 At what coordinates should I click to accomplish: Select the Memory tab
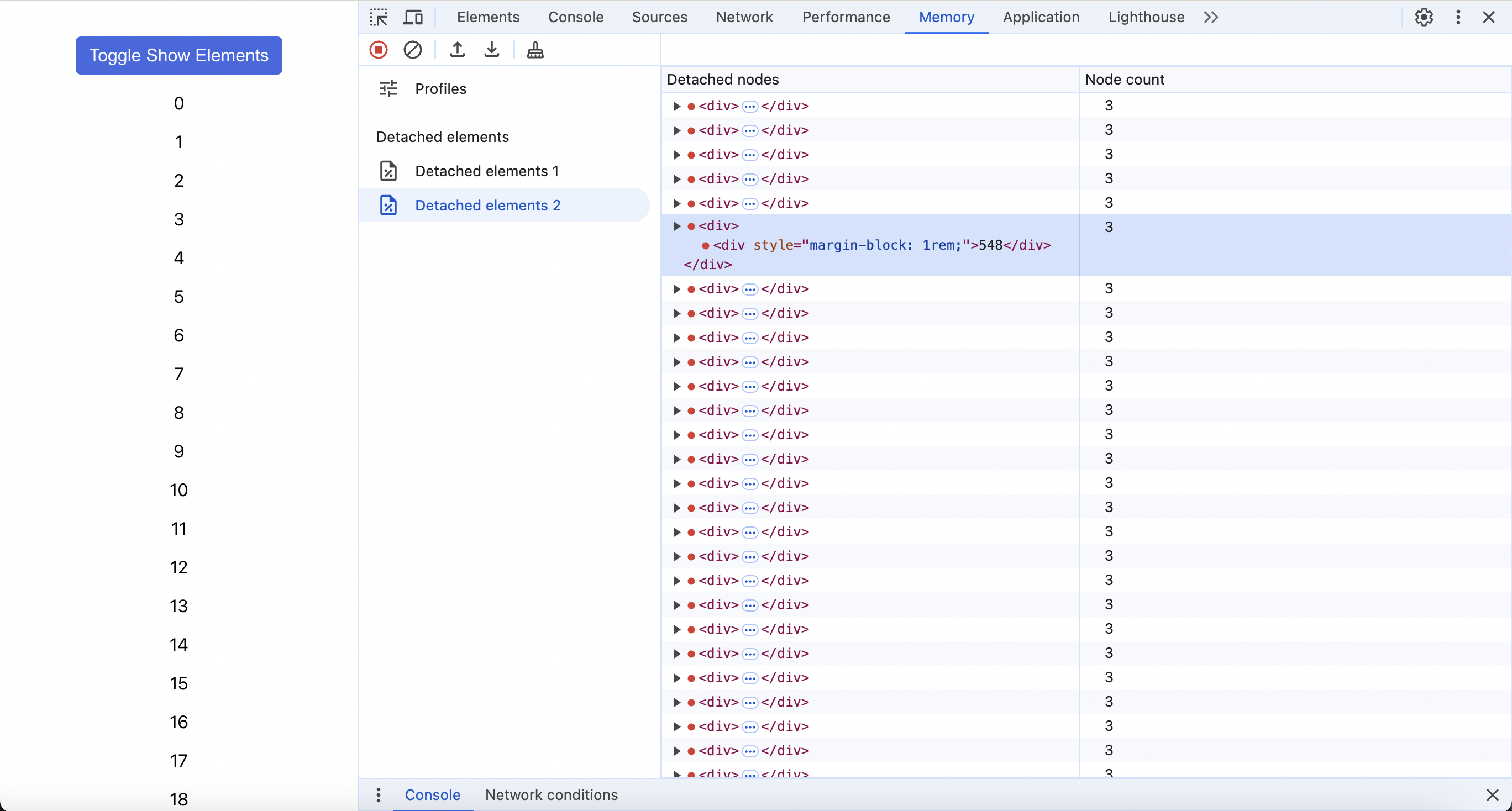pyautogui.click(x=947, y=17)
